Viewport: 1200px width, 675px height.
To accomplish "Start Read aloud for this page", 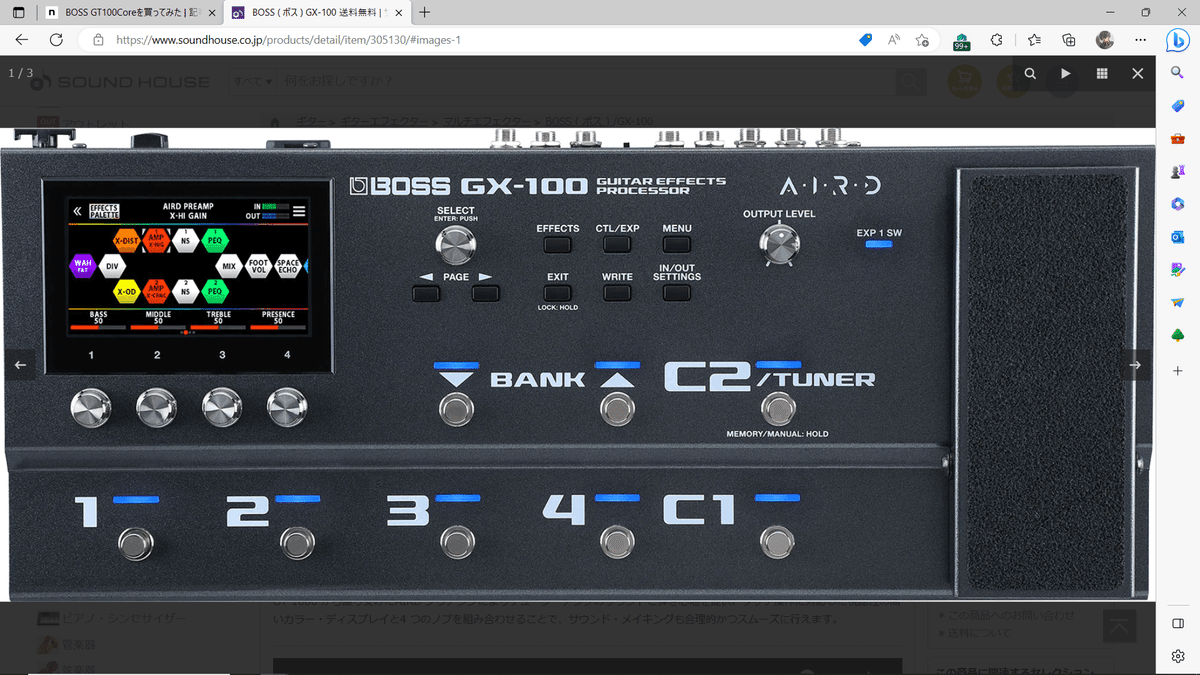I will click(x=893, y=40).
